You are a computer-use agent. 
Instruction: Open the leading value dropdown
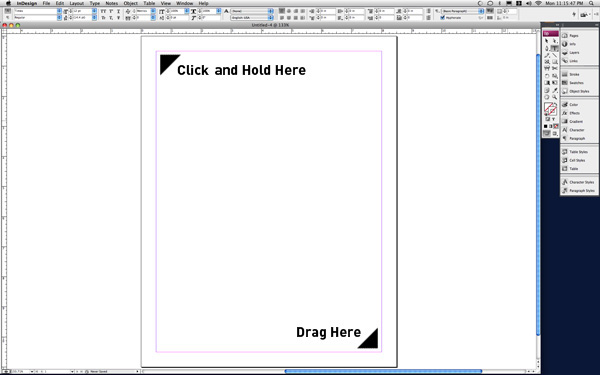tap(94, 18)
